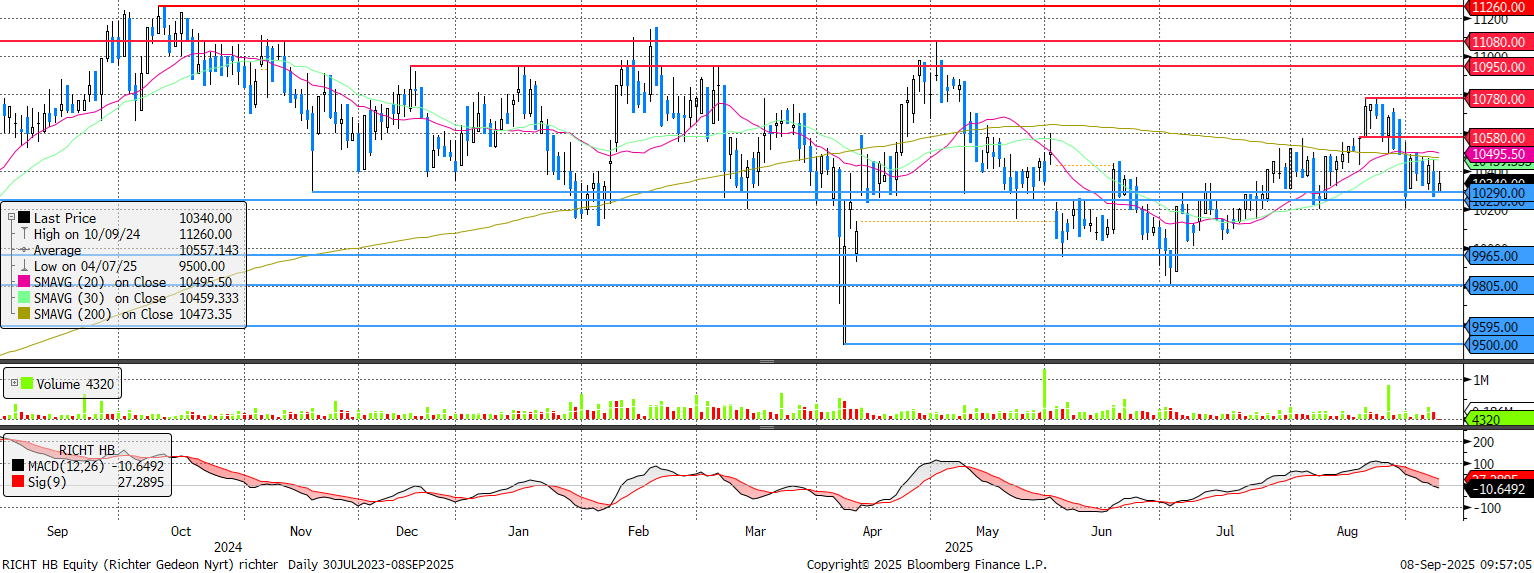Click the 'Oct' month label on time axis

[x=181, y=532]
